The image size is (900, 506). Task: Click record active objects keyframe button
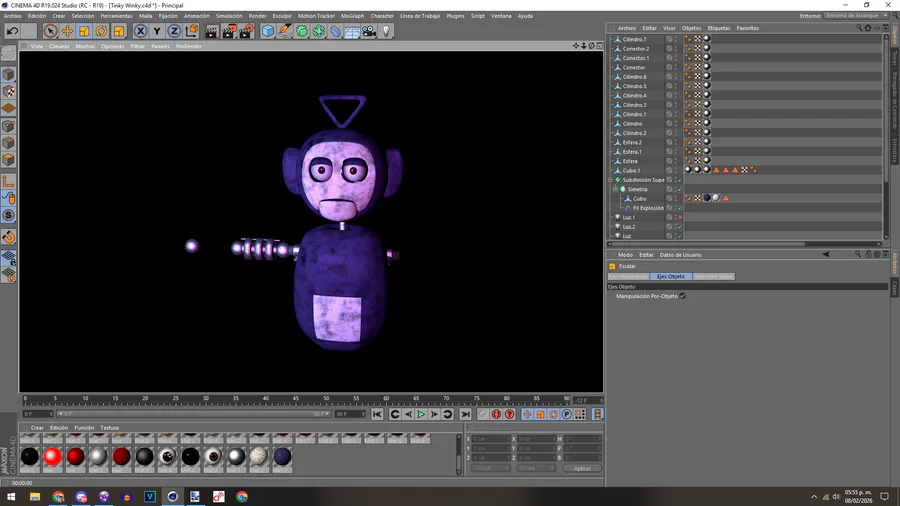483,414
